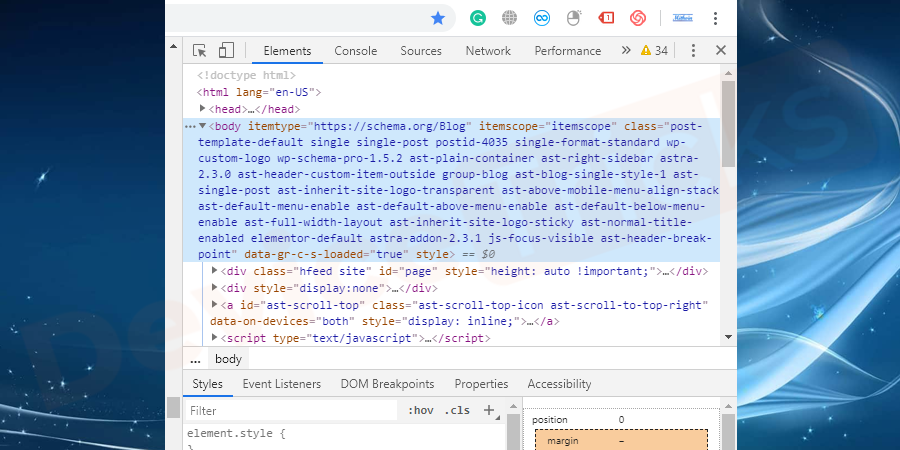Image resolution: width=900 pixels, height=450 pixels.
Task: Switch to the Elements tab
Action: (x=287, y=51)
